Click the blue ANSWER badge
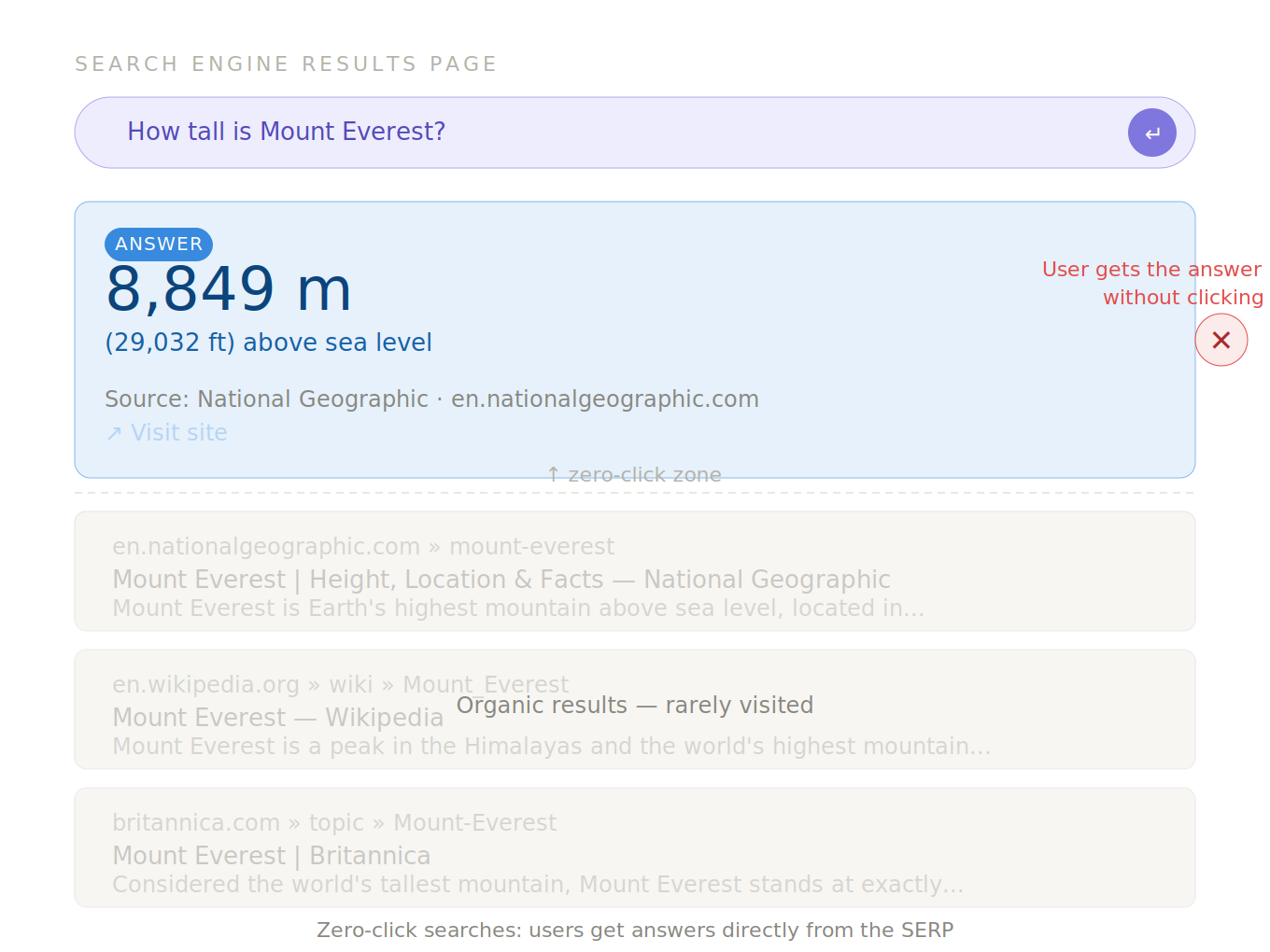 coord(159,245)
